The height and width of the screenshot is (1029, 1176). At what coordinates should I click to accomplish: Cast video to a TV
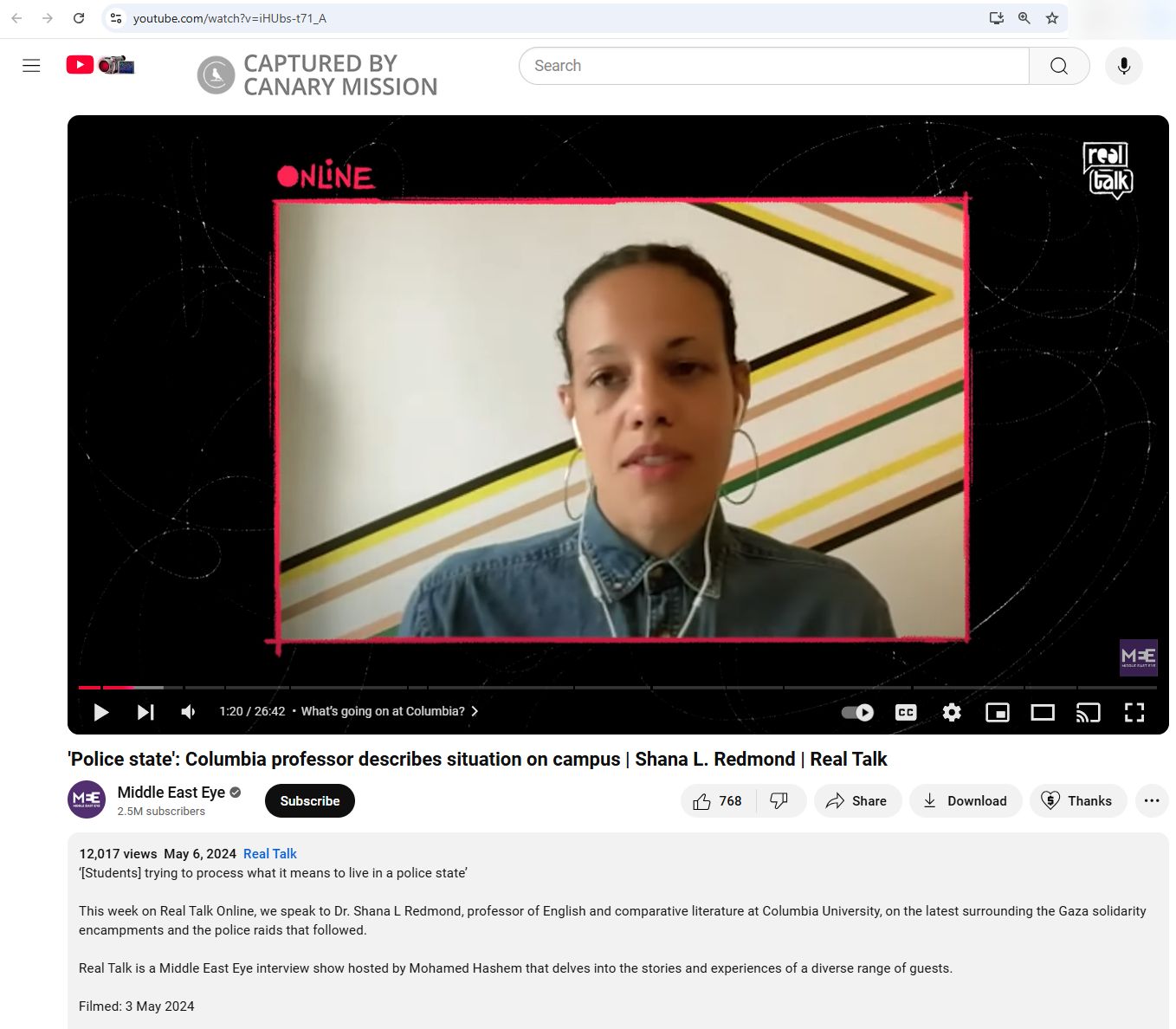(x=1089, y=712)
